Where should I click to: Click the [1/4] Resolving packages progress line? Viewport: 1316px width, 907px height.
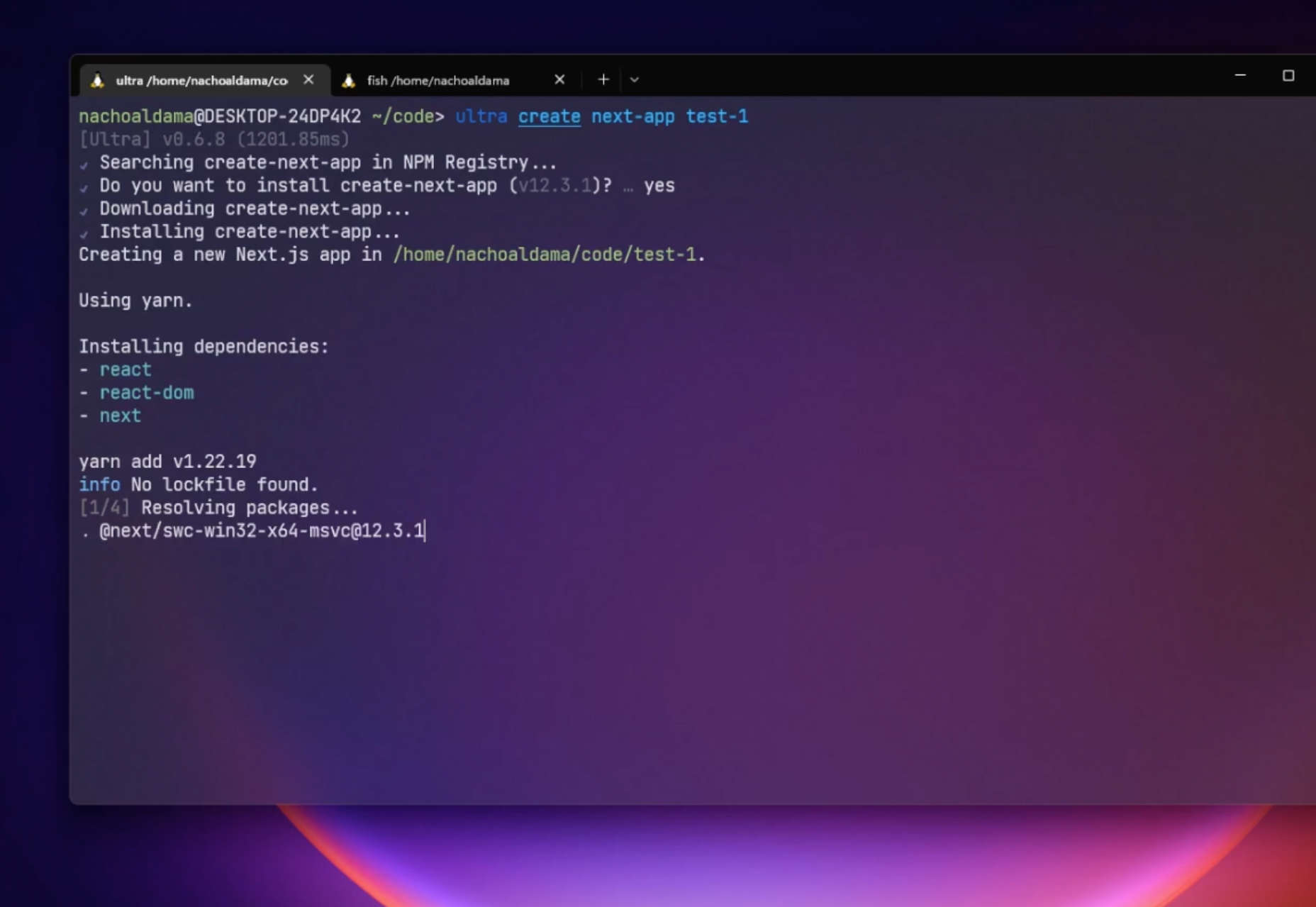(218, 508)
